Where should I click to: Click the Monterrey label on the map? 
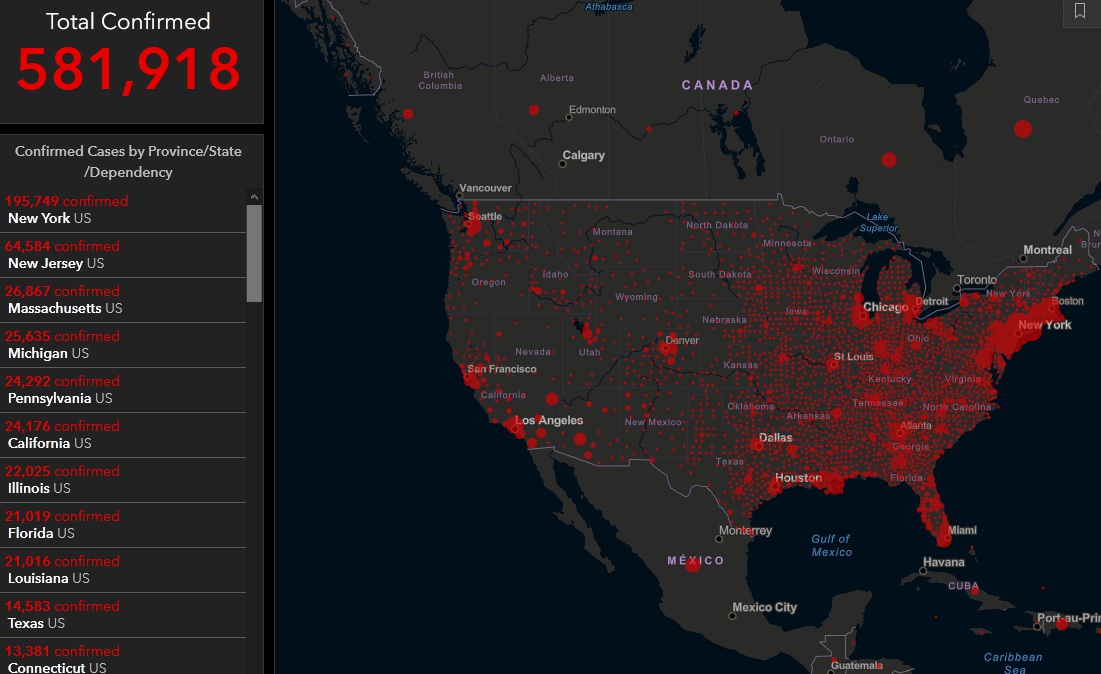[x=745, y=531]
